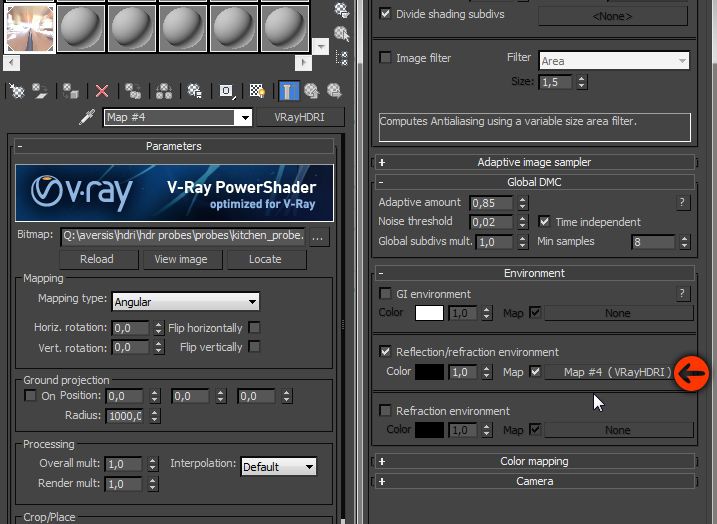Open Material Editor Options icon
The height and width of the screenshot is (524, 717).
342,10
